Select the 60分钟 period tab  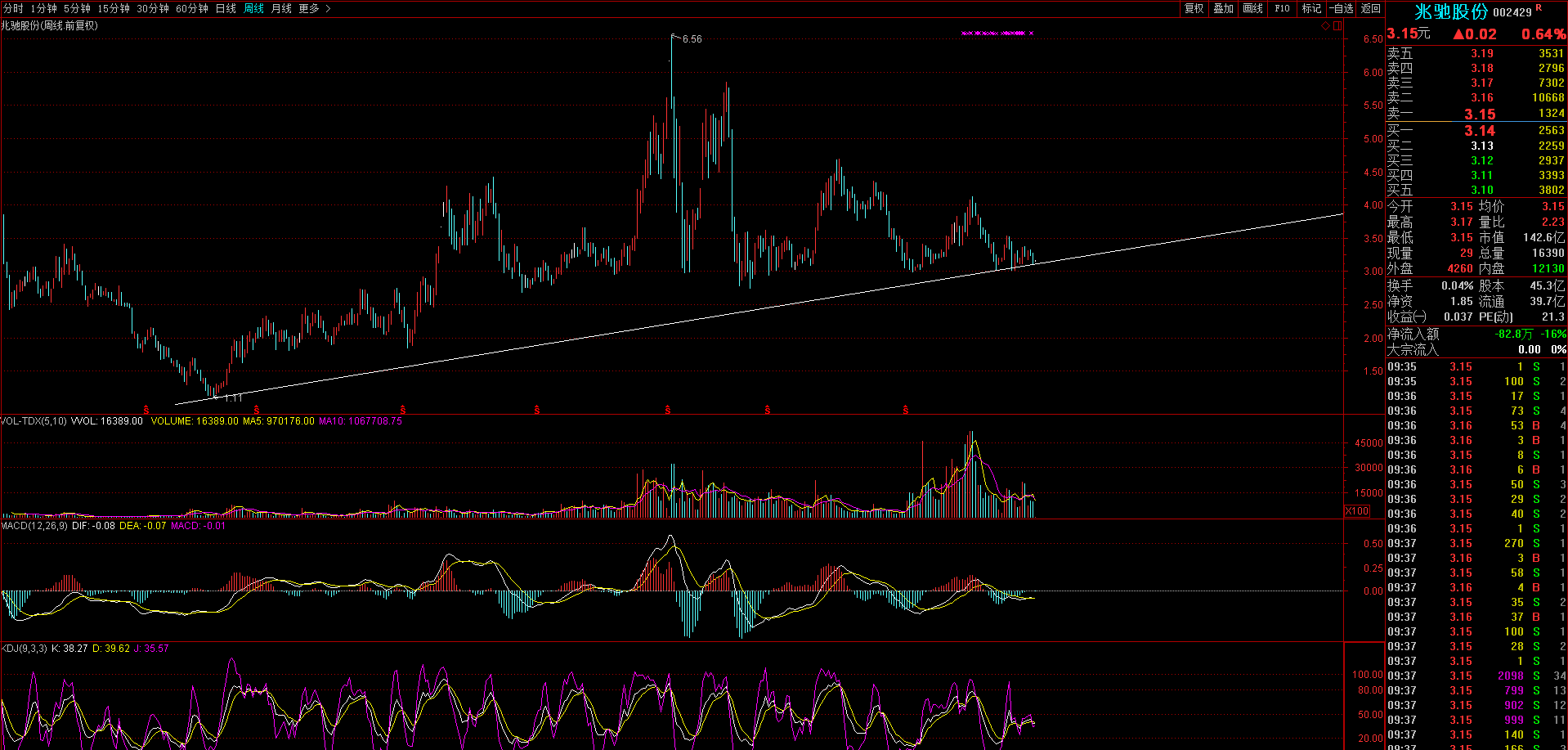192,8
